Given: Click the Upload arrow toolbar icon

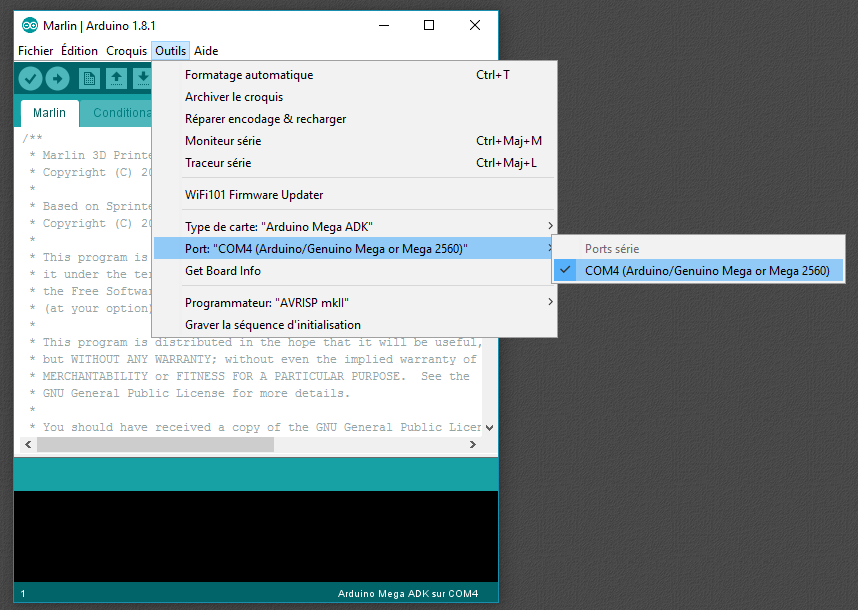Looking at the screenshot, I should [57, 78].
